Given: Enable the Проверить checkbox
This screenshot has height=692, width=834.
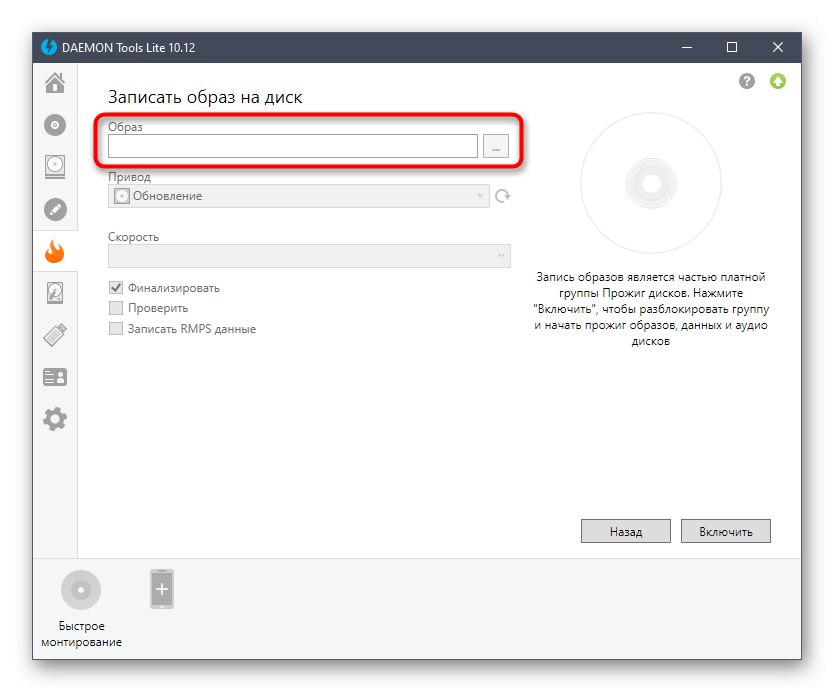Looking at the screenshot, I should click(x=115, y=308).
